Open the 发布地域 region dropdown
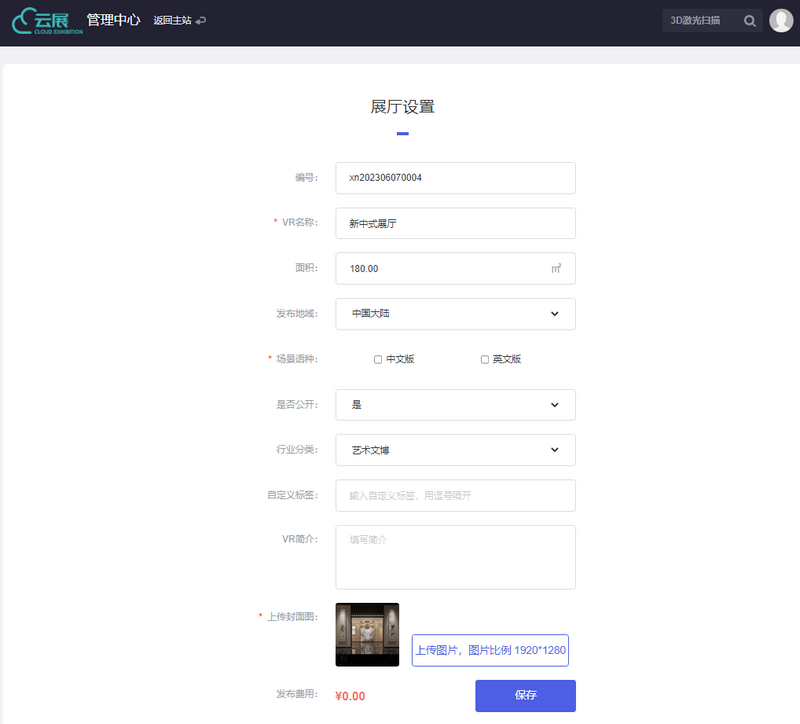The width and height of the screenshot is (800, 724). tap(455, 313)
